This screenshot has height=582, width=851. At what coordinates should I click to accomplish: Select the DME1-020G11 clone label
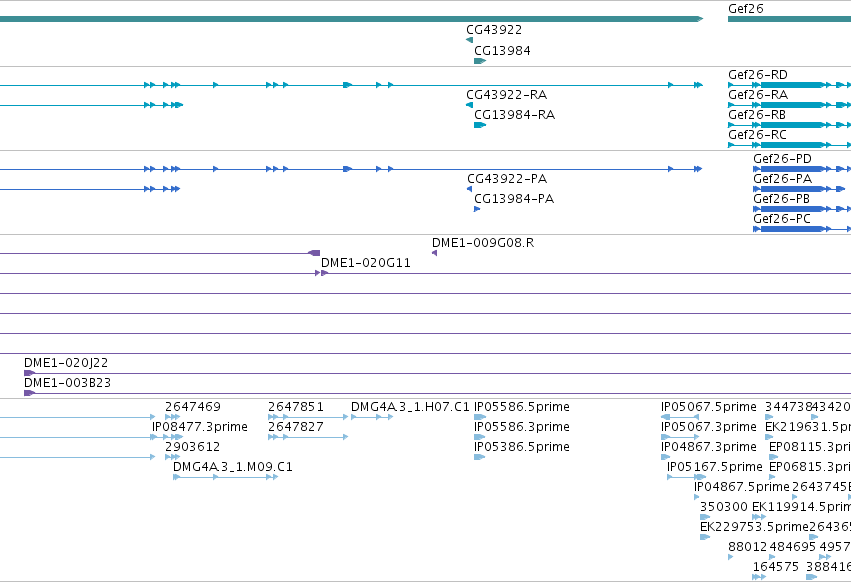tap(366, 263)
